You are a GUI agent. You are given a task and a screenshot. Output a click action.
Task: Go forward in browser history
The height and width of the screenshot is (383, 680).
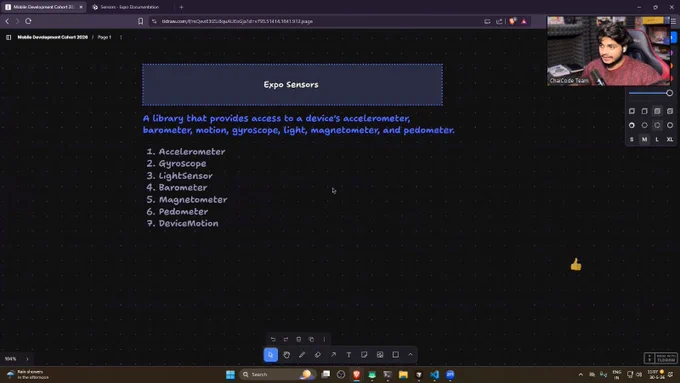pyautogui.click(x=17, y=21)
